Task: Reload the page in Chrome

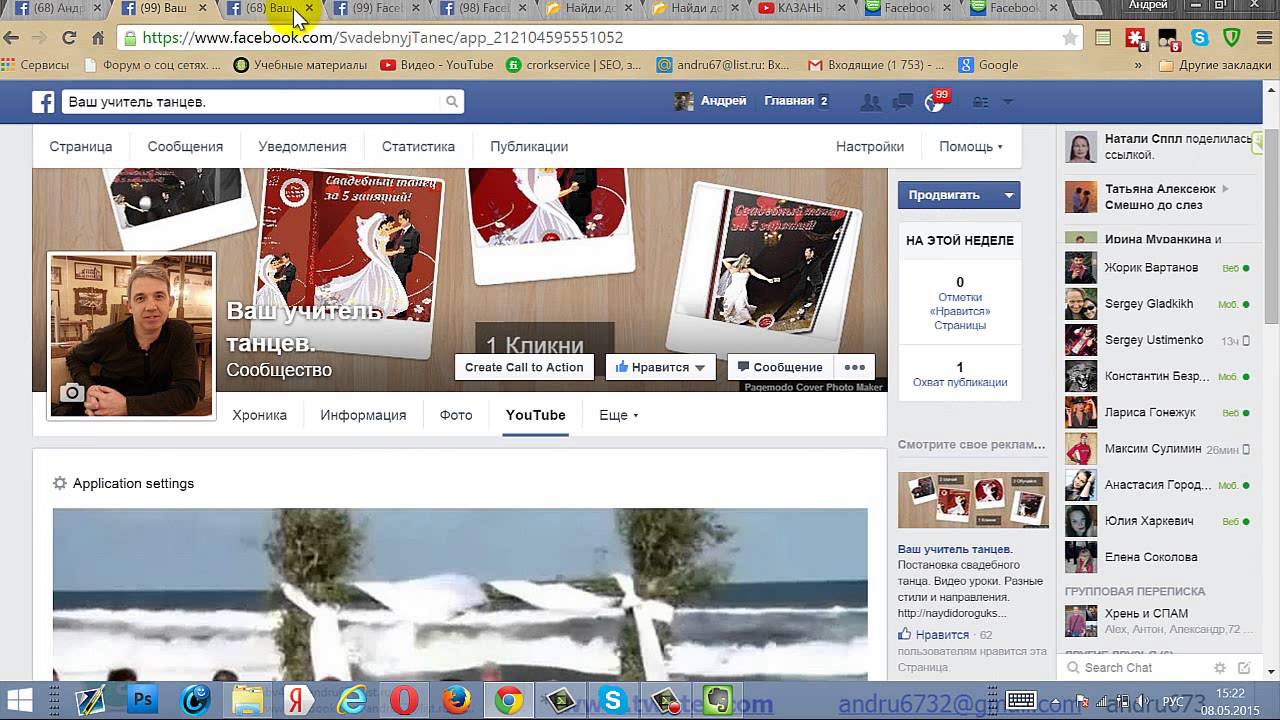Action: coord(69,38)
